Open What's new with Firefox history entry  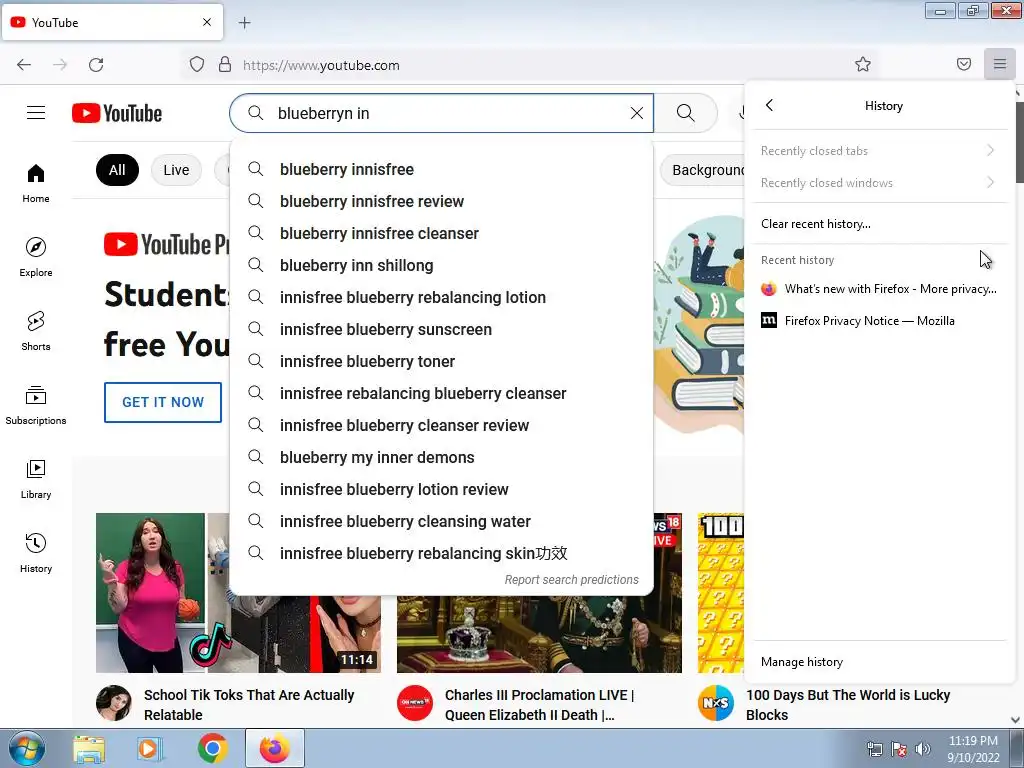878,289
